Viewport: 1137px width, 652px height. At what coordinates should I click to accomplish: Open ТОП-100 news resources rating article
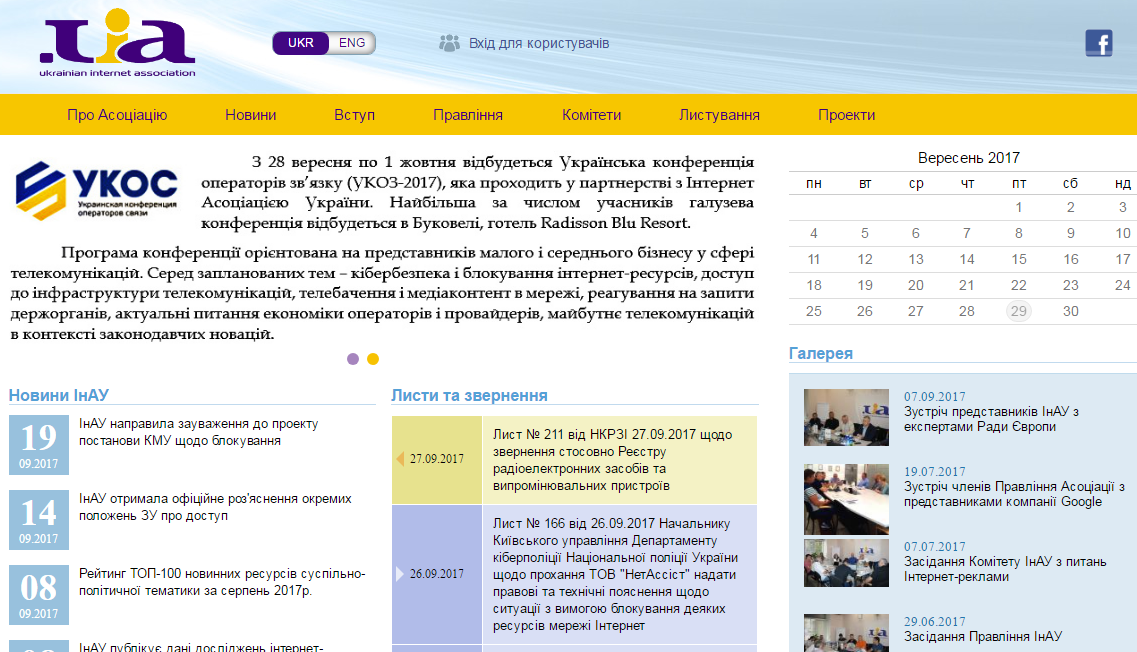[x=222, y=582]
